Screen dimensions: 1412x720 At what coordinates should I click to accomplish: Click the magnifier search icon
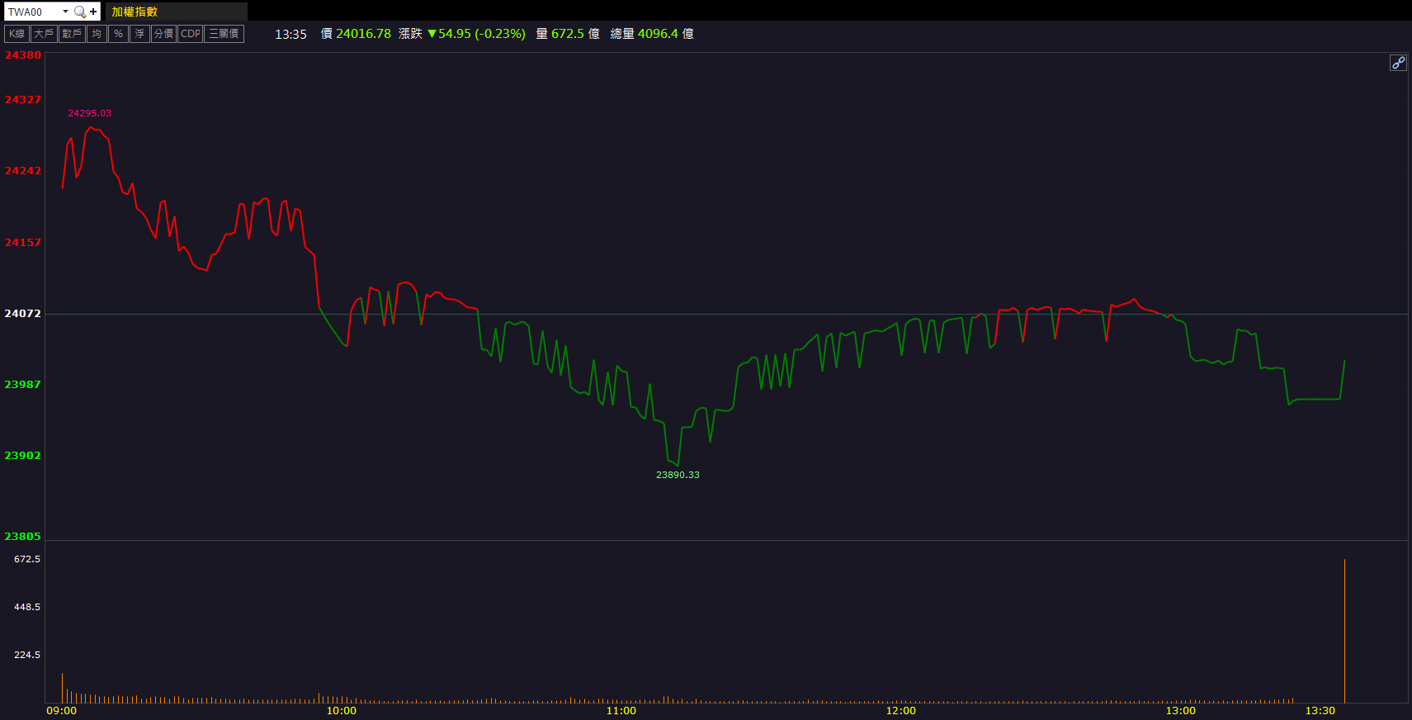(x=80, y=12)
